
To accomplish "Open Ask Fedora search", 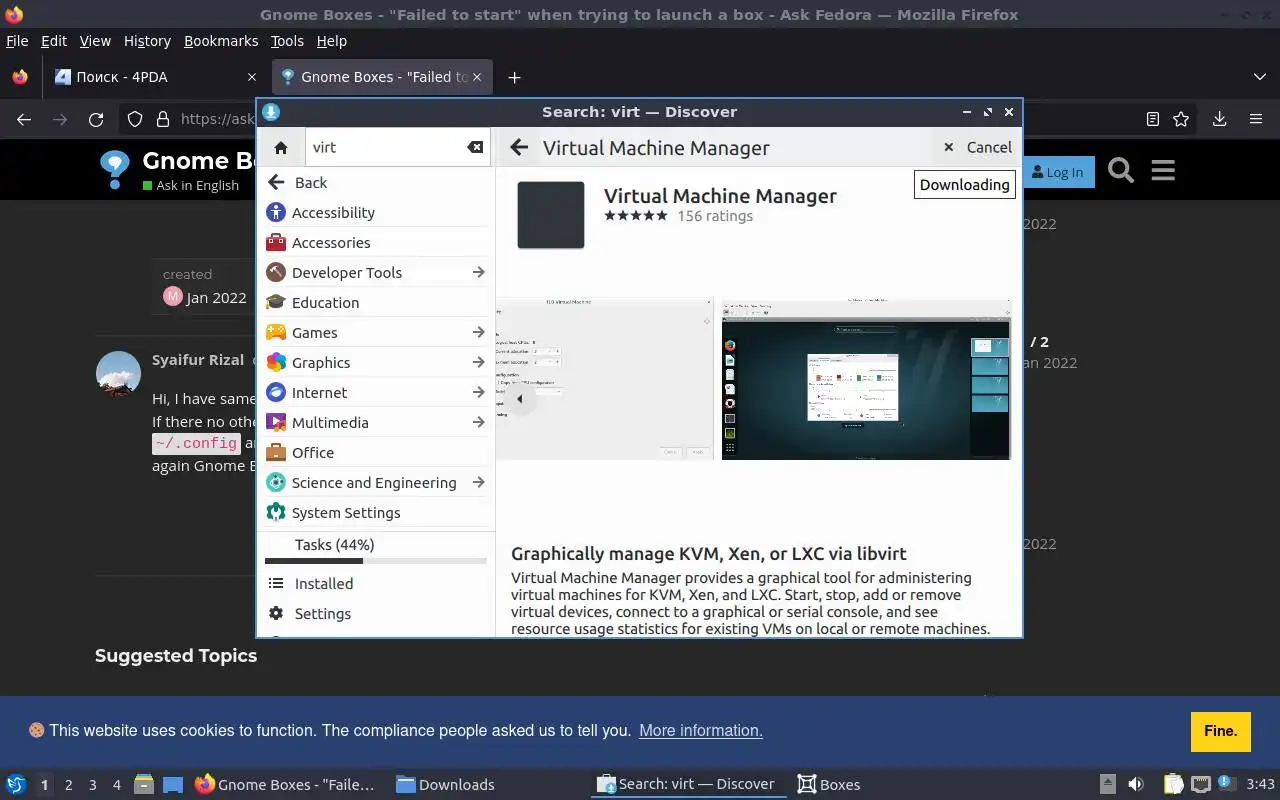I will (1121, 171).
